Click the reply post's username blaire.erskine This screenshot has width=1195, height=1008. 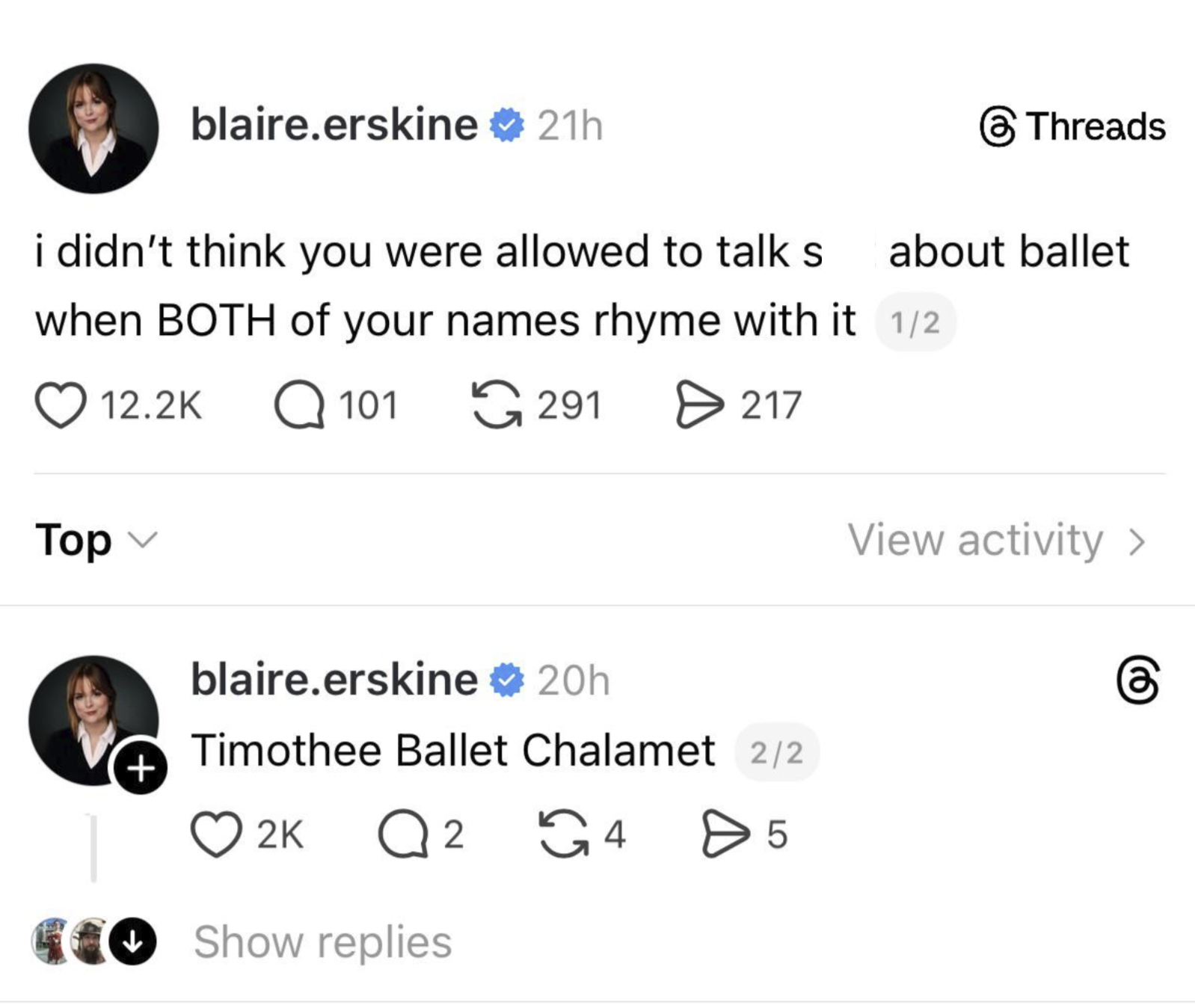(334, 680)
